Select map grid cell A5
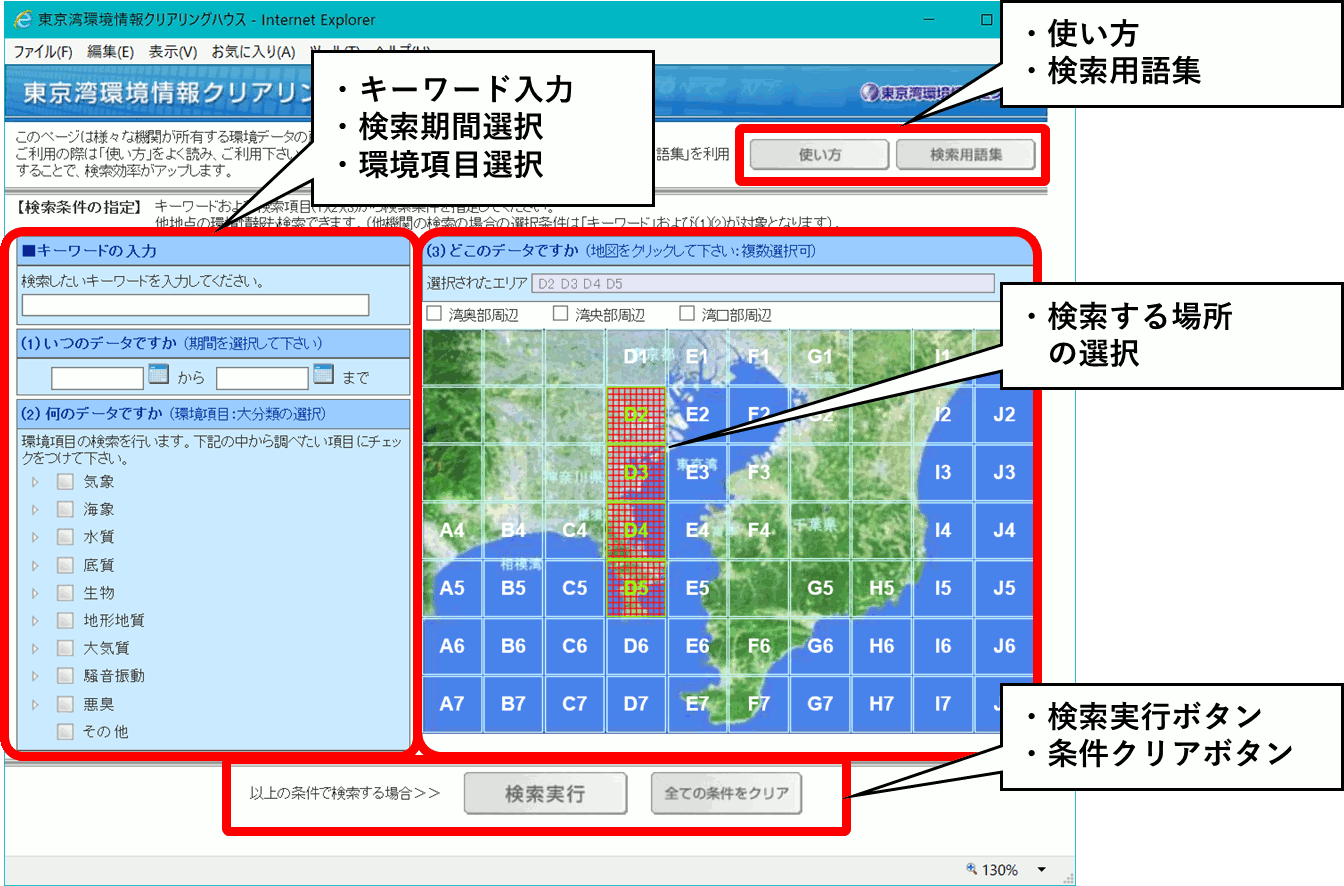 [x=452, y=588]
